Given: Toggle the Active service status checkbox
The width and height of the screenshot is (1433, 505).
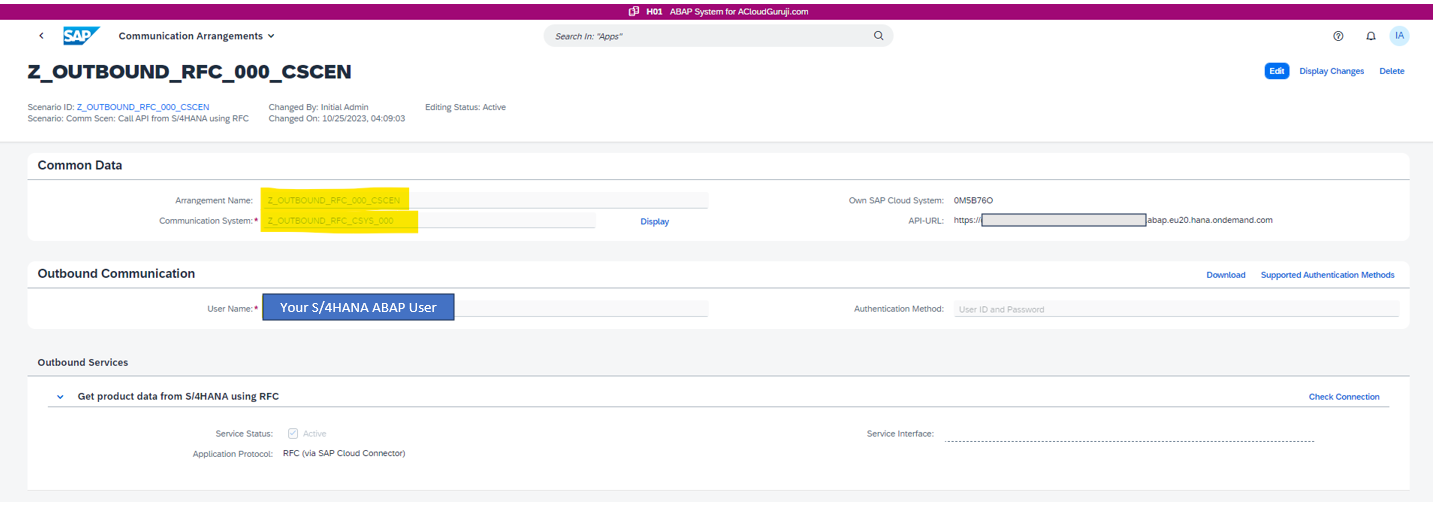Looking at the screenshot, I should [x=293, y=433].
